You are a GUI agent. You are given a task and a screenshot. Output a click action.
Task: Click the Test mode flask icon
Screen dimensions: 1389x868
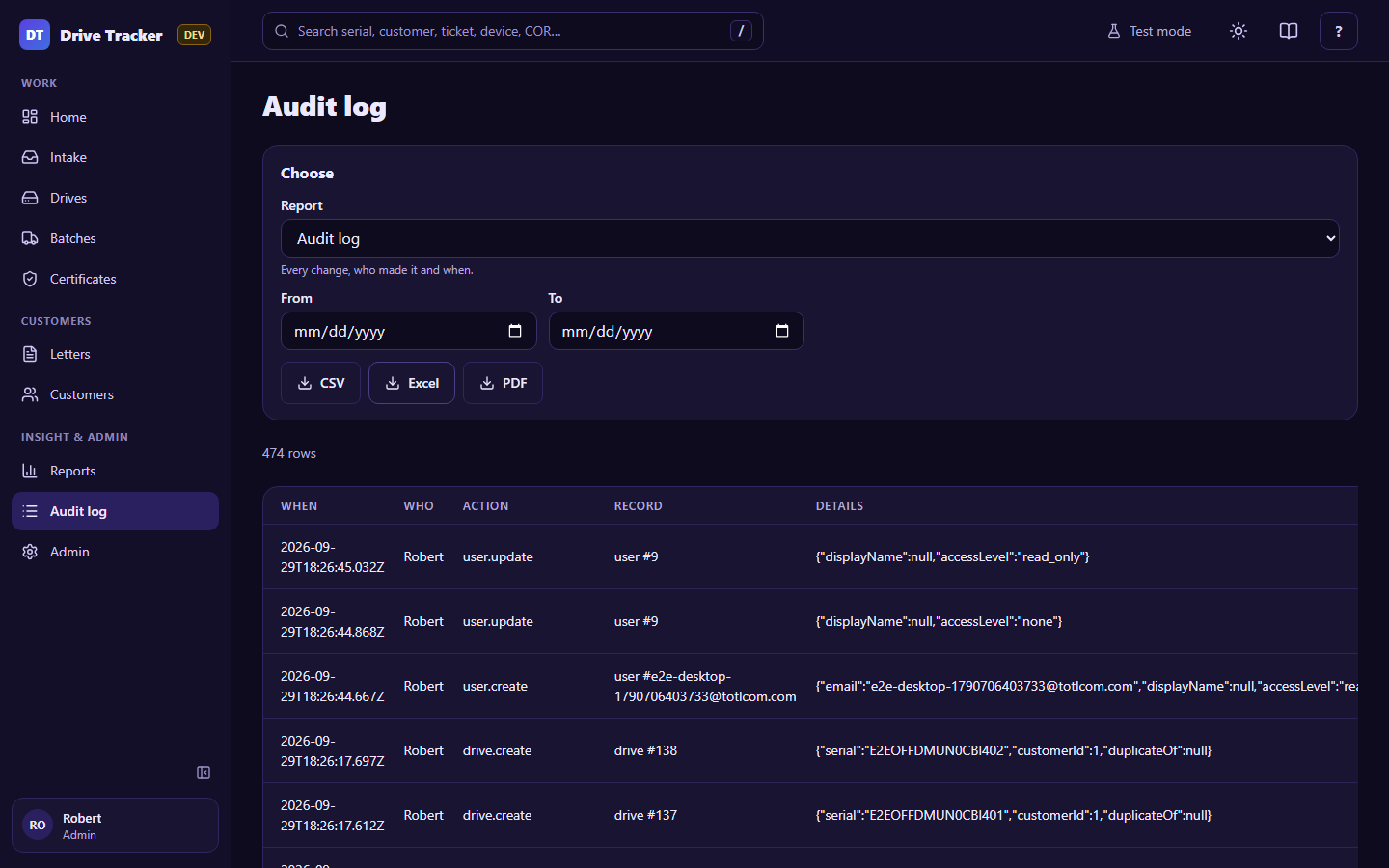click(x=1114, y=31)
